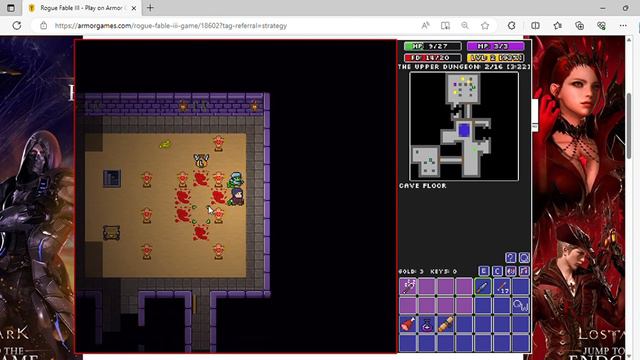Click the magnifier examine button in game panel
This screenshot has height=360, width=640.
pyautogui.click(x=524, y=258)
